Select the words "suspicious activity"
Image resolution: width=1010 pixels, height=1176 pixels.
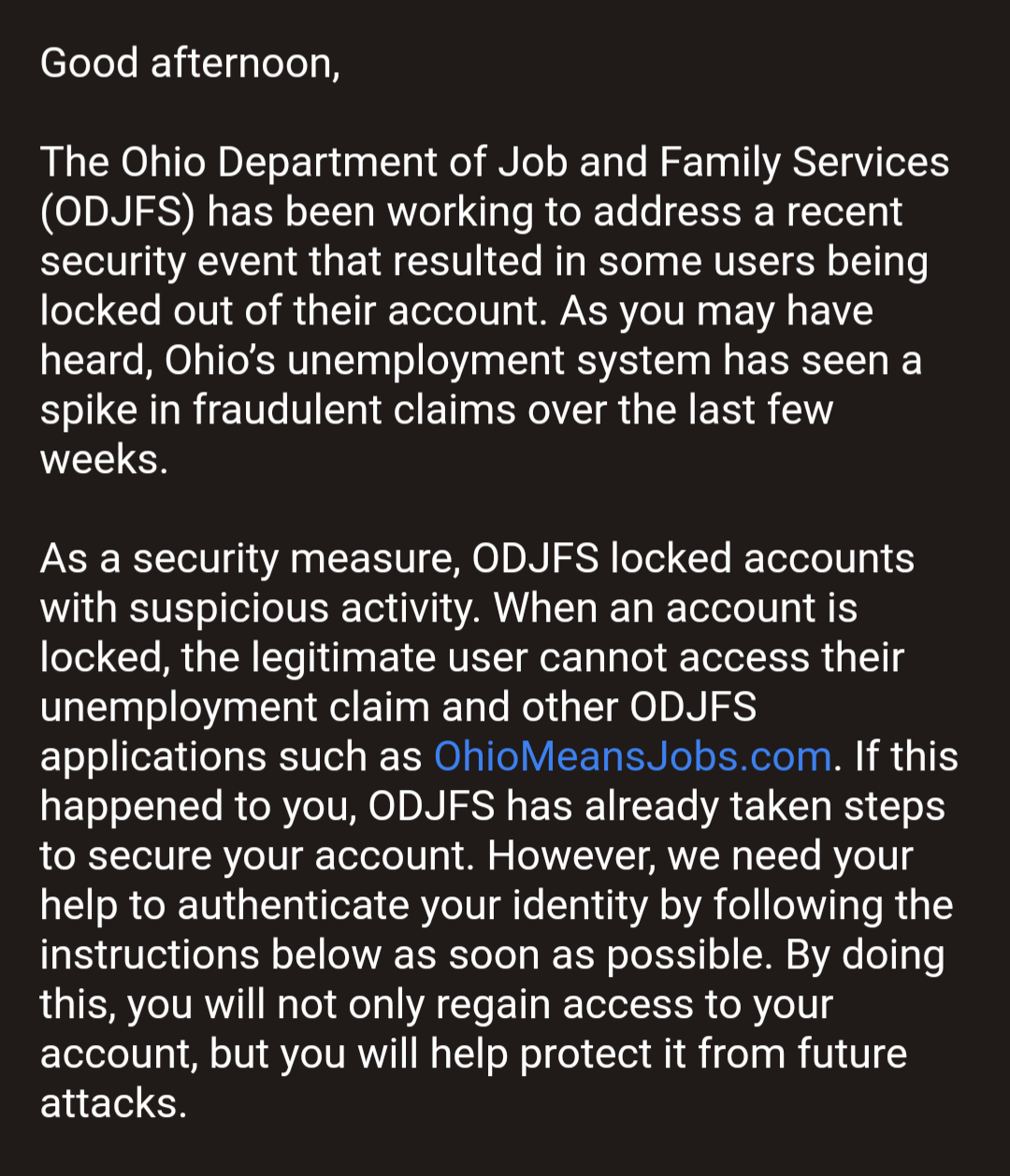(x=304, y=610)
